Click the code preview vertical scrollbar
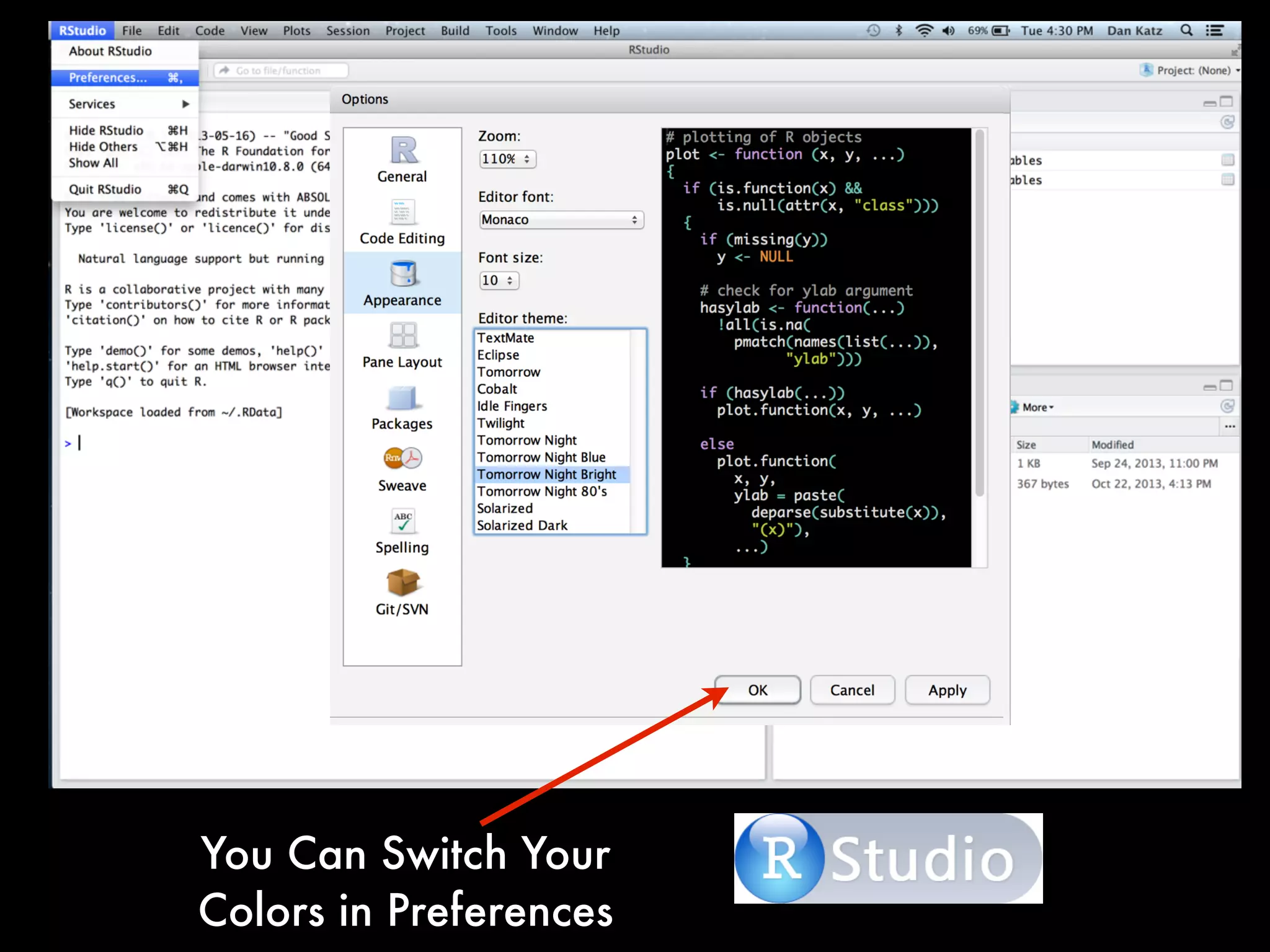 click(979, 310)
